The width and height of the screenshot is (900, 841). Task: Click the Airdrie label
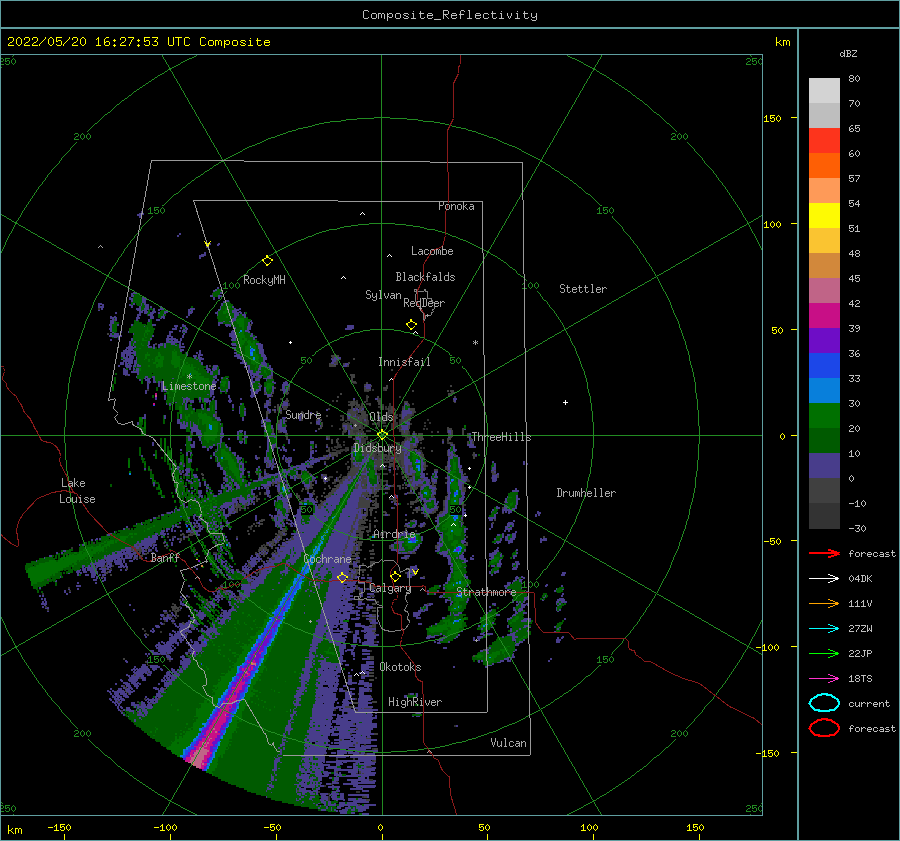(394, 534)
